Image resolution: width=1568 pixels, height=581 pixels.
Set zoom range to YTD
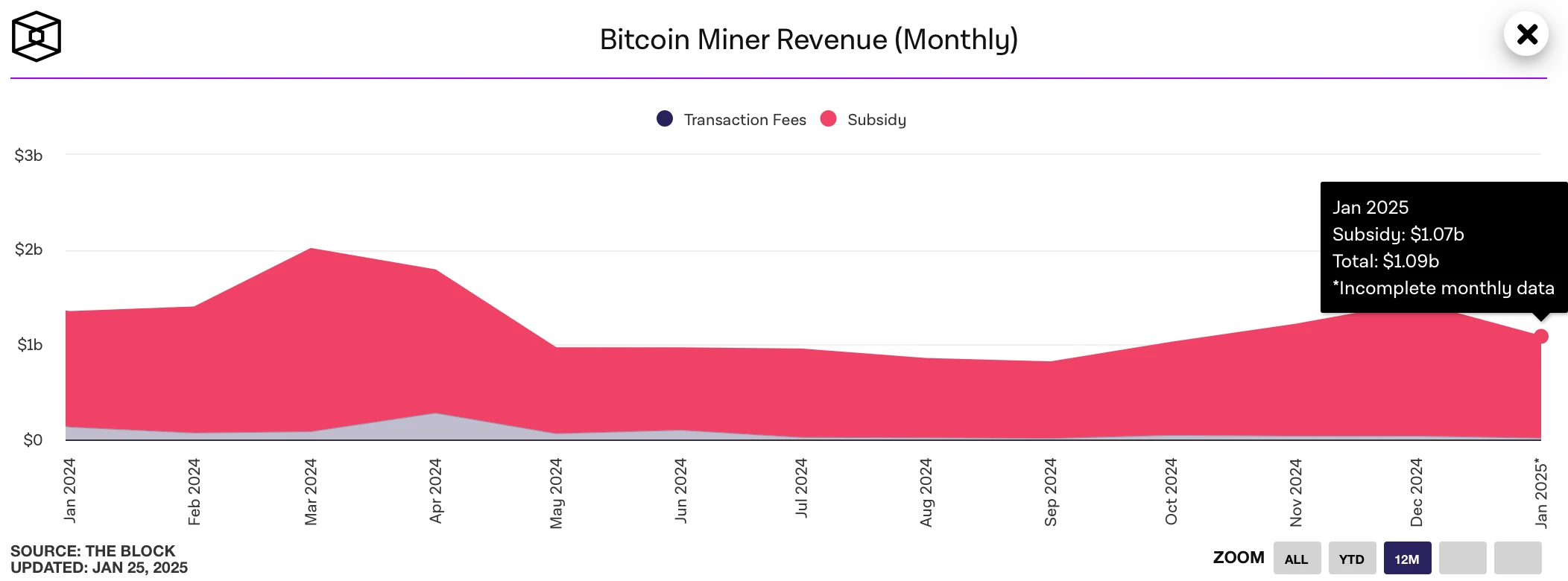(x=1352, y=559)
